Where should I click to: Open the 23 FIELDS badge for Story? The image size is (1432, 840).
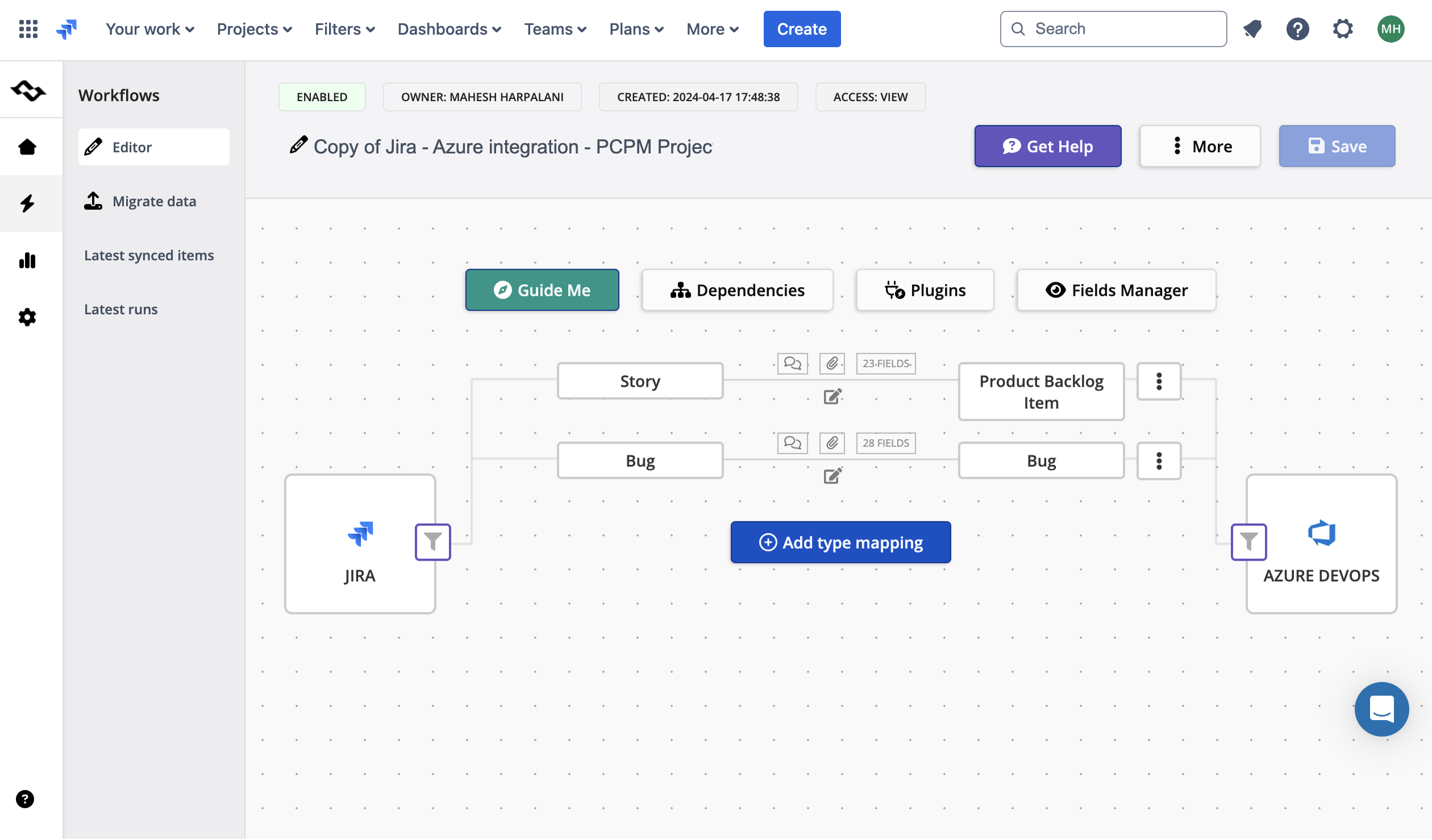coord(886,363)
